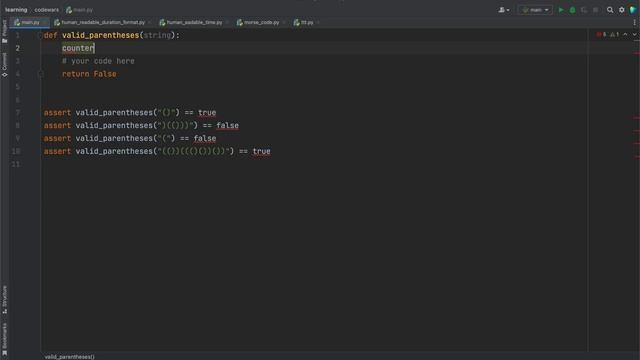
Task: Click line number 2 in gutter
Action: pyautogui.click(x=18, y=48)
